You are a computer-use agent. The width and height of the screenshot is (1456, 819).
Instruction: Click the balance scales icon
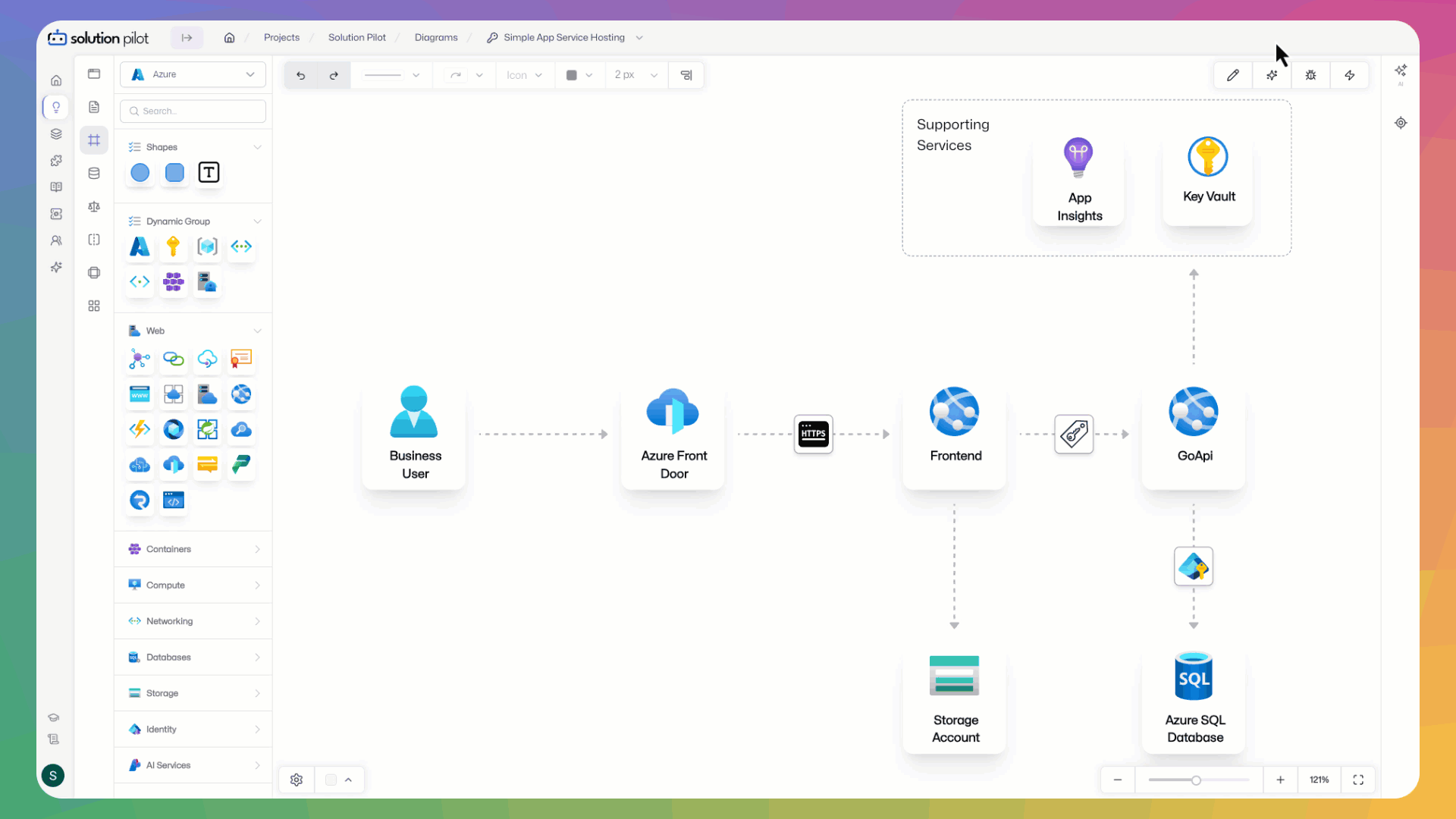click(x=94, y=206)
